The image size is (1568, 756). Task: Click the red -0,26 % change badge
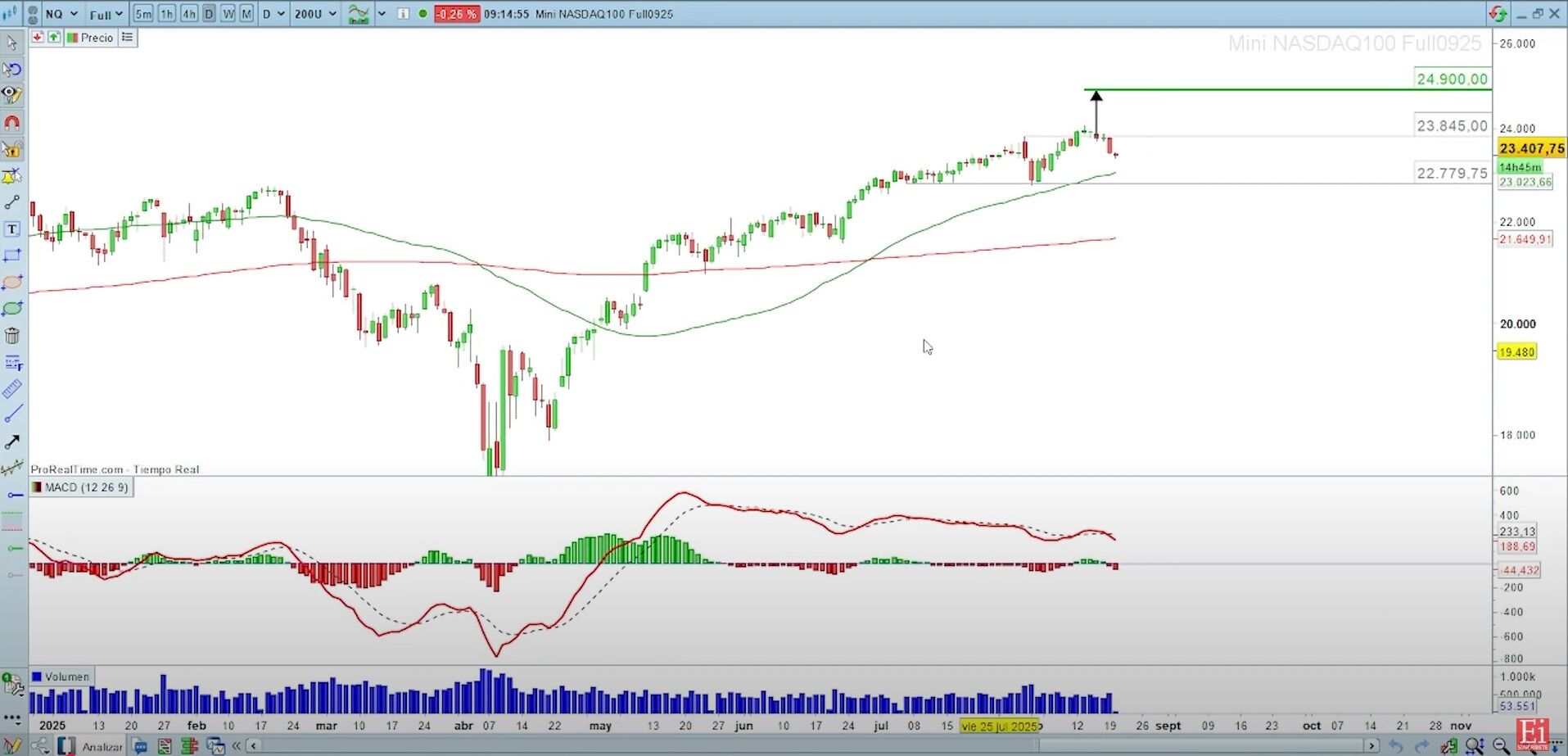(456, 14)
